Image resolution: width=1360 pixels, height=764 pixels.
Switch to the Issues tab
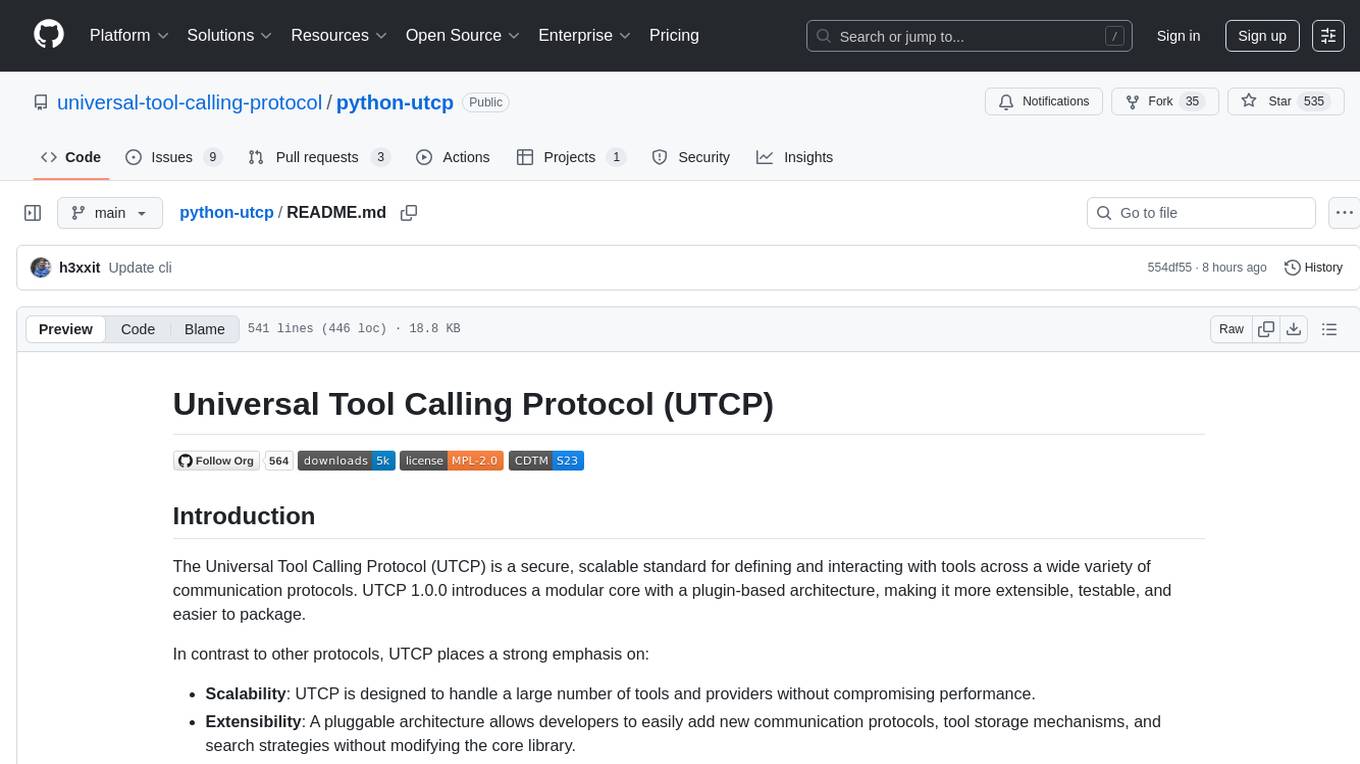point(173,157)
